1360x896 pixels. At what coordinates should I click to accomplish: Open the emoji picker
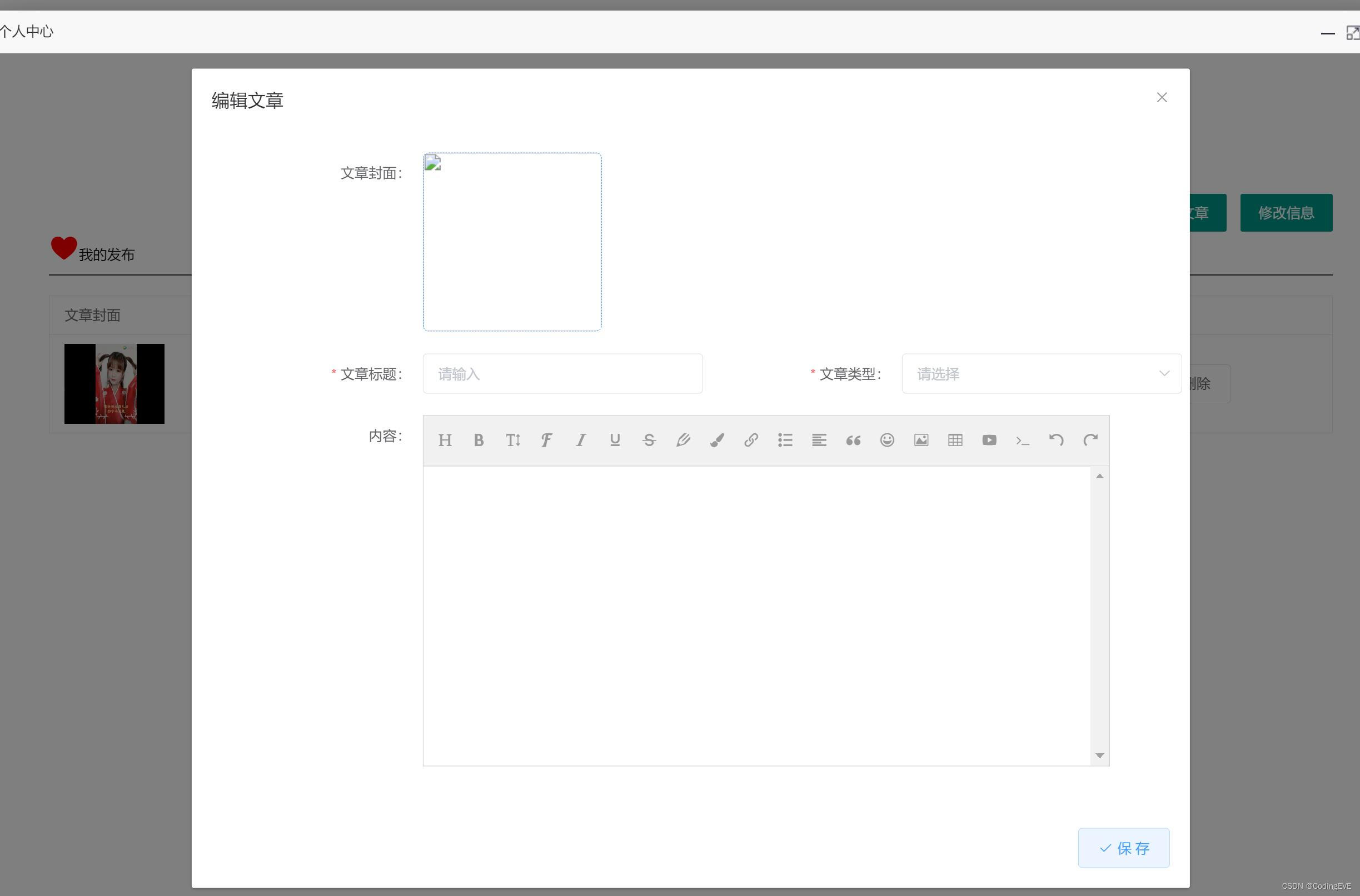point(887,440)
